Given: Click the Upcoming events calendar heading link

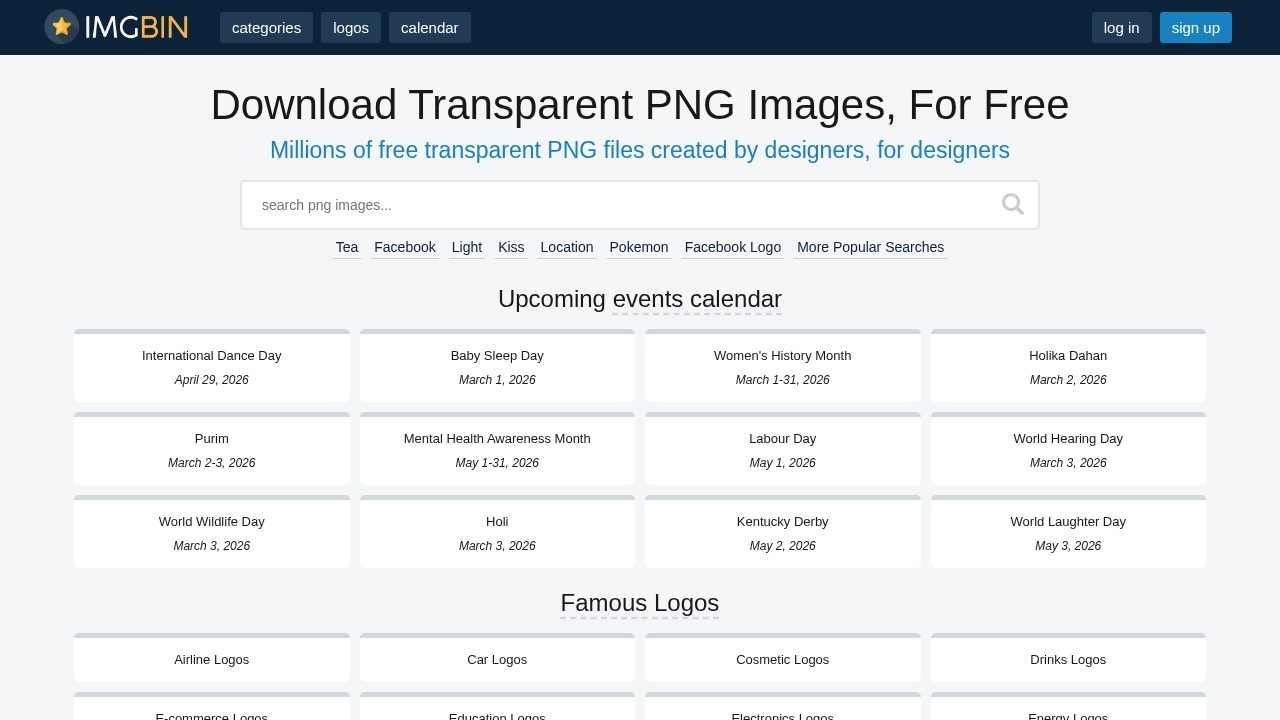Looking at the screenshot, I should (696, 299).
